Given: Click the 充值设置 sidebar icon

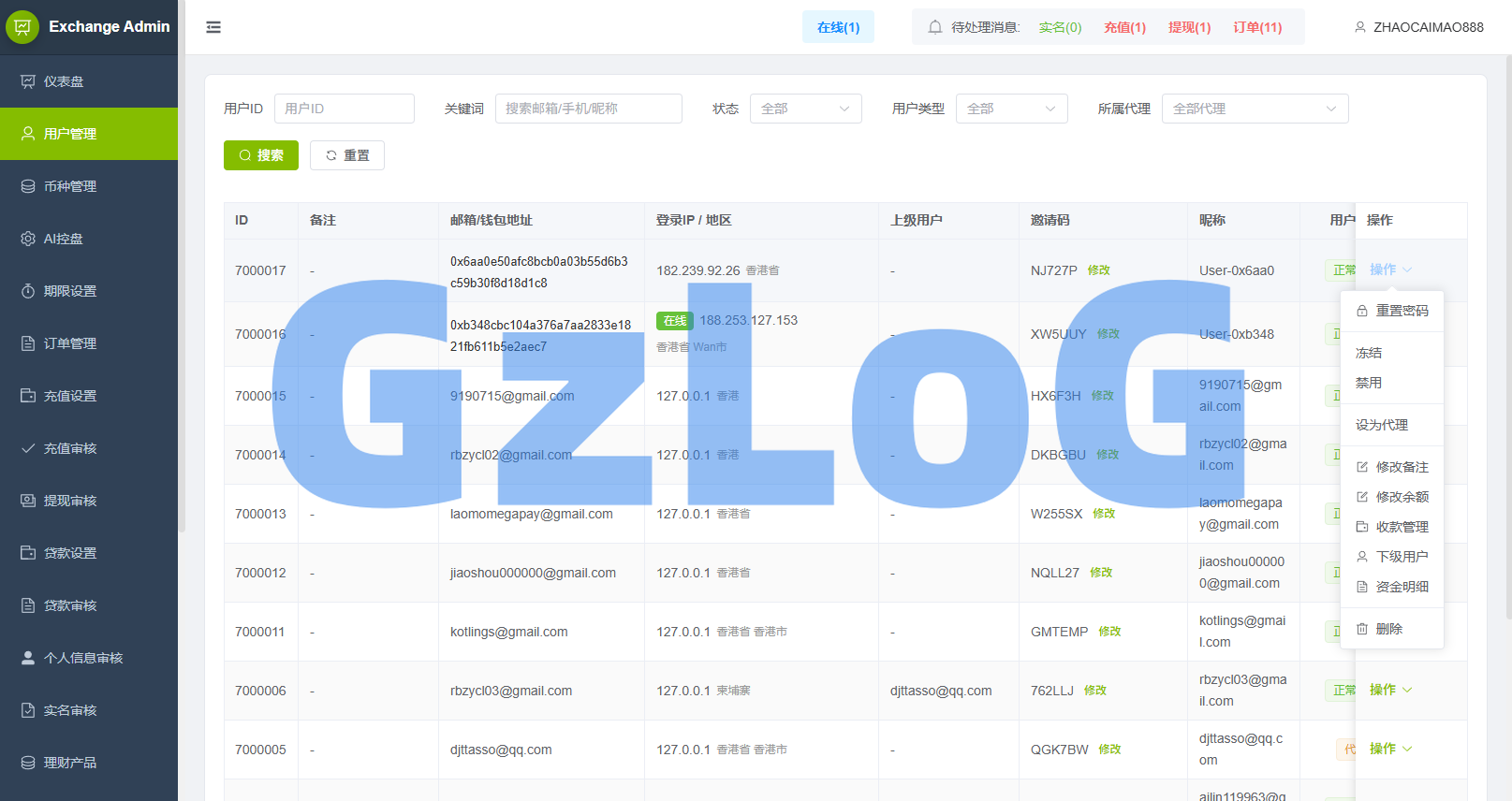Looking at the screenshot, I should 28,396.
